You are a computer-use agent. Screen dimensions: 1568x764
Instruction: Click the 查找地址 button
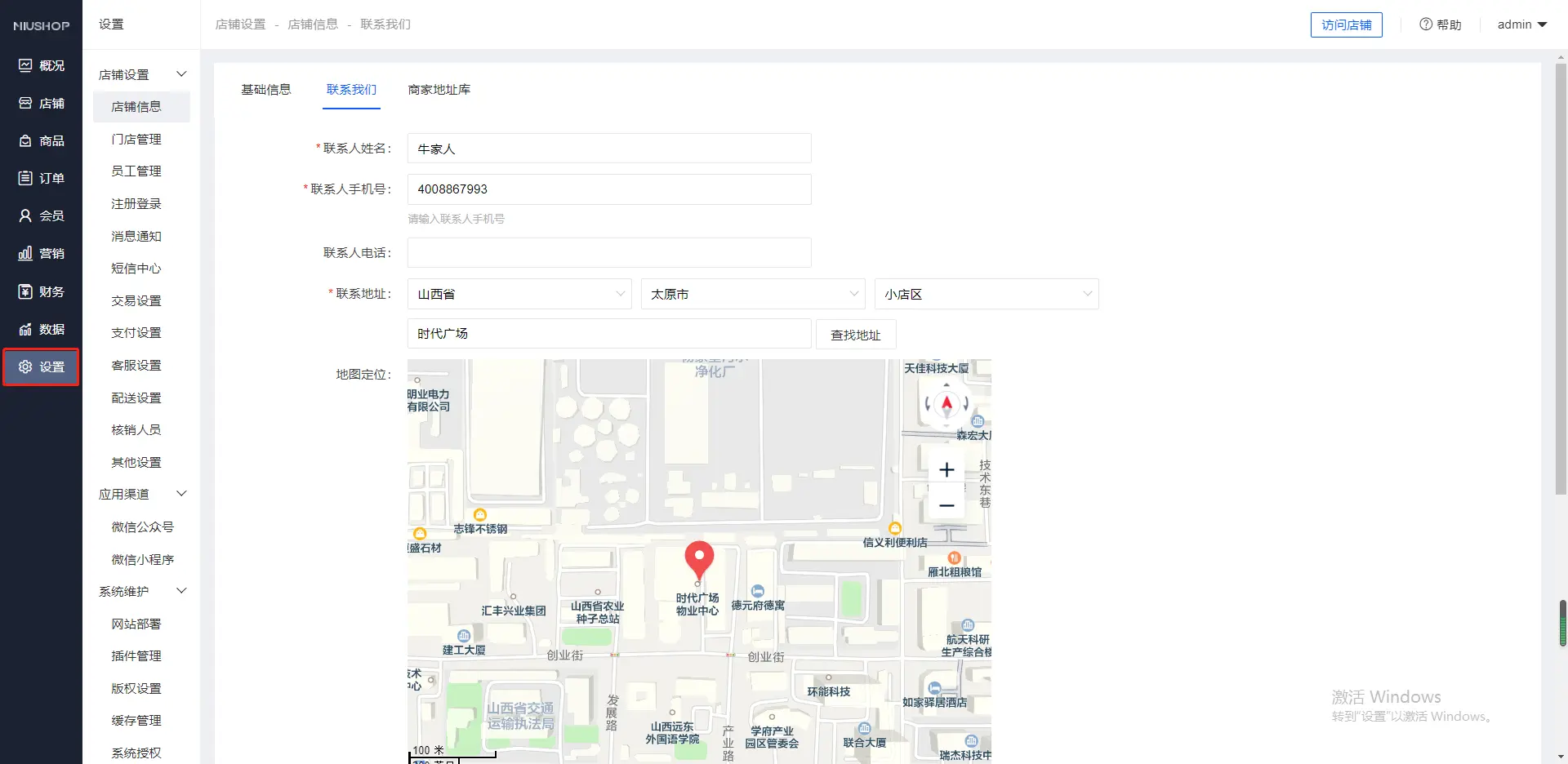point(855,335)
